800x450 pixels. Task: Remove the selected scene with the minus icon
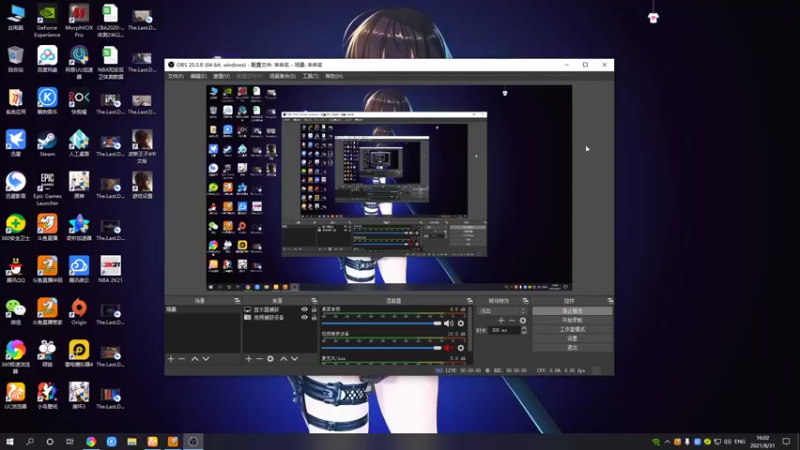[181, 359]
